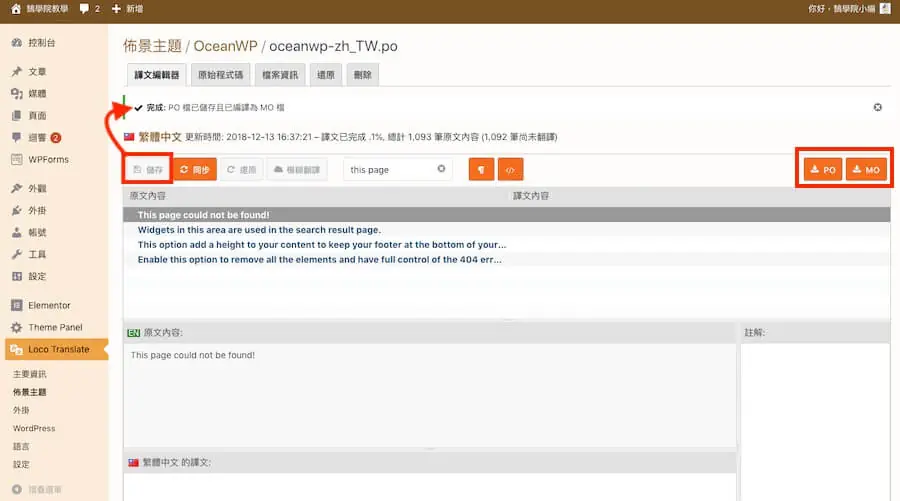
Task: Switch to the 檔案資訊 tab
Action: point(280,75)
